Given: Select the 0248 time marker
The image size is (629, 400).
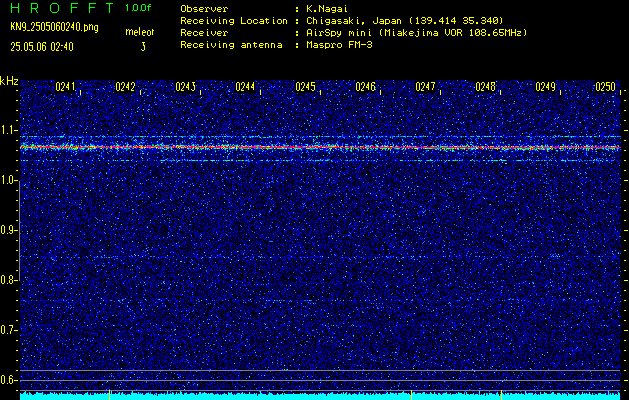Looking at the screenshot, I should [485, 87].
